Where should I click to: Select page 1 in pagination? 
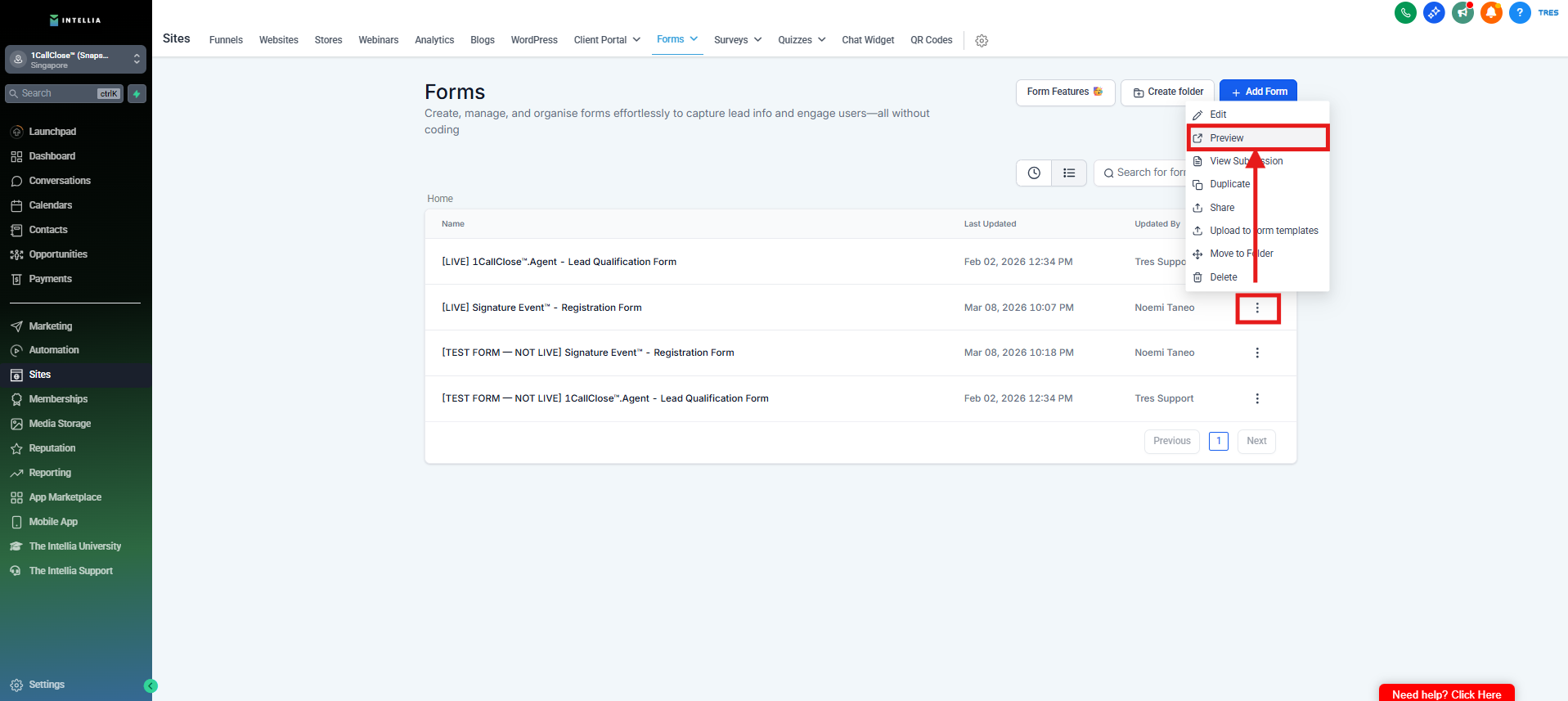[x=1219, y=441]
